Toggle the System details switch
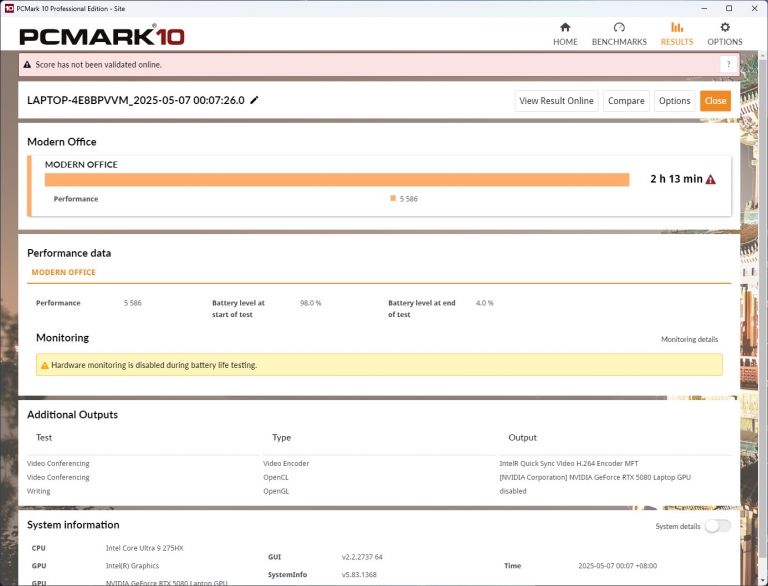Viewport: 768px width, 586px height. click(718, 526)
